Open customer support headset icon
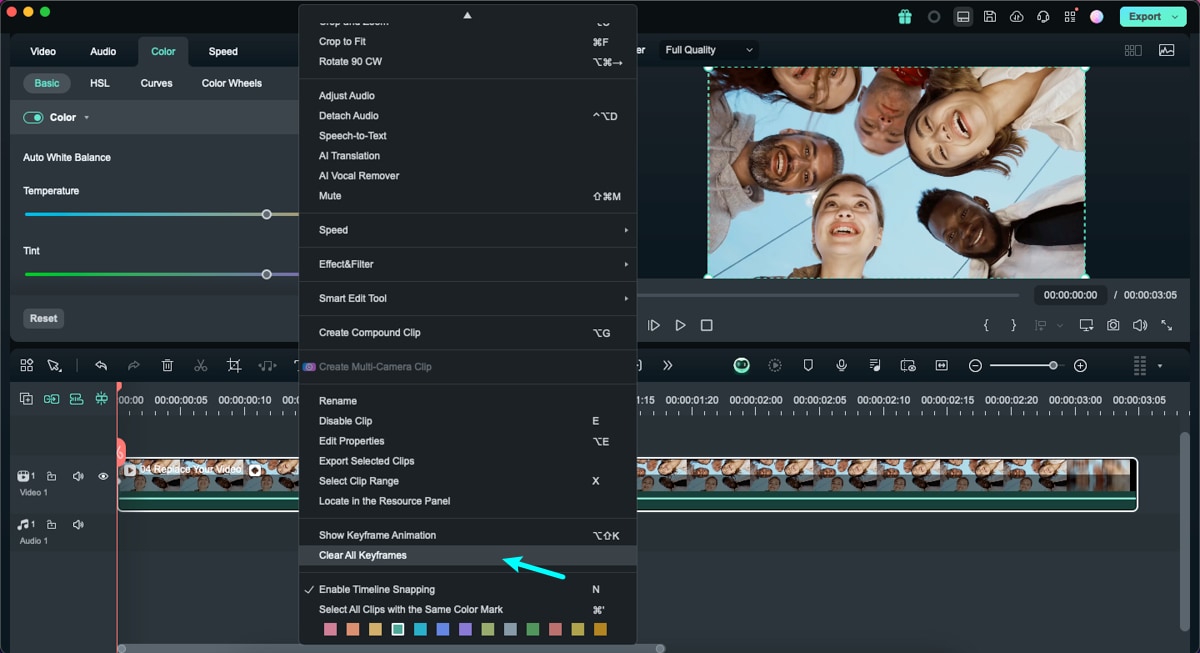This screenshot has width=1200, height=653. [1044, 16]
